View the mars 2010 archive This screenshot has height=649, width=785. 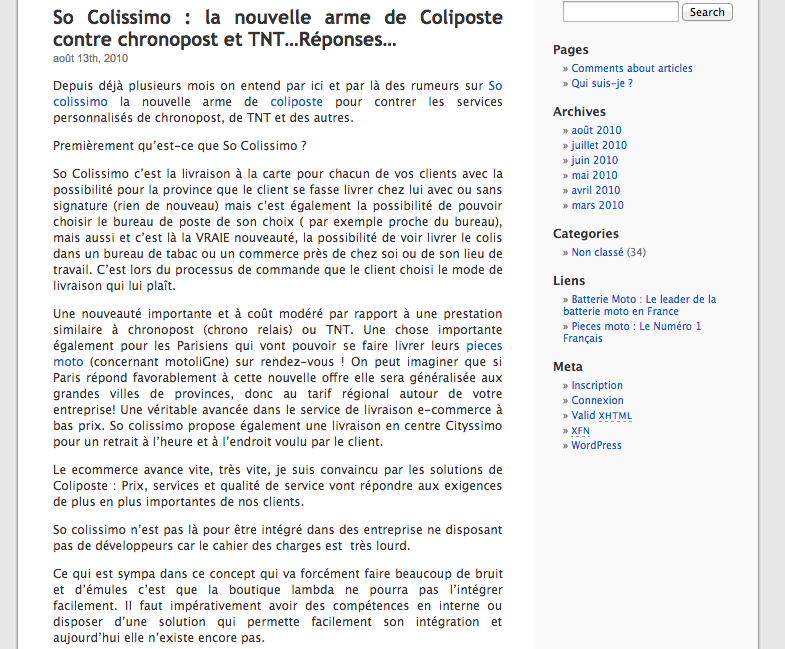pos(598,205)
